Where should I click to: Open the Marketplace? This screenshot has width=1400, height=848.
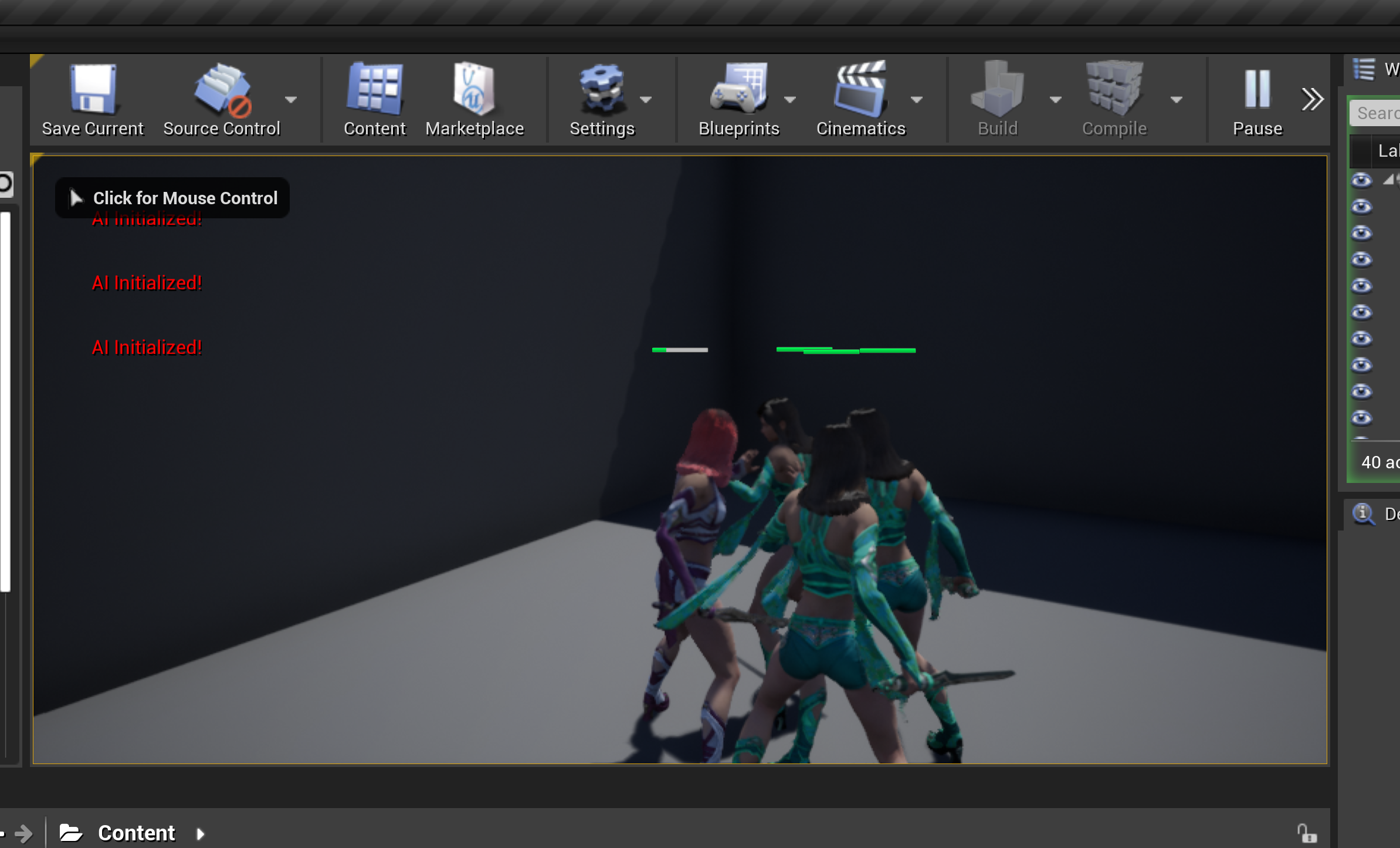[474, 99]
